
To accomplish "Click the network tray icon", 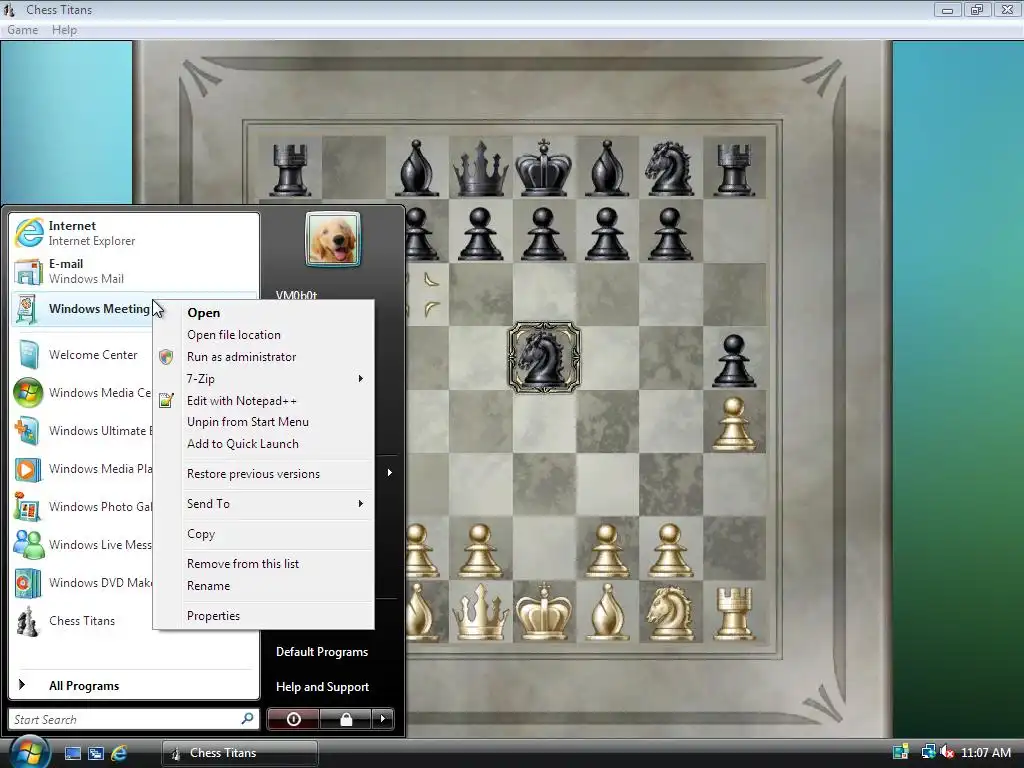I will coord(928,753).
